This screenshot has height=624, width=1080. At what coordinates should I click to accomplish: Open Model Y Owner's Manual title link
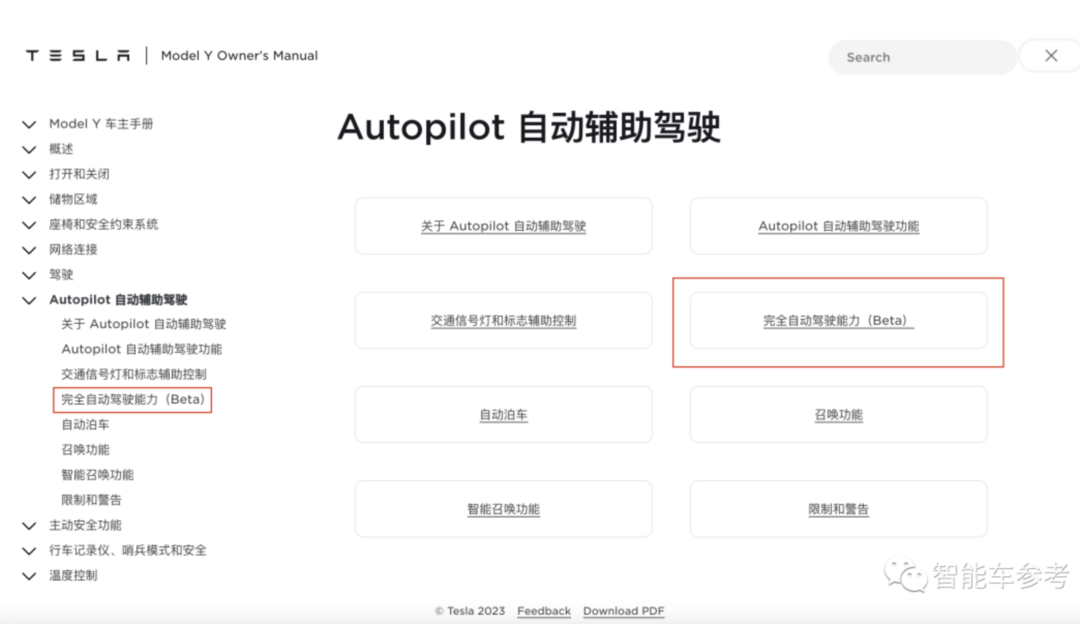[239, 56]
